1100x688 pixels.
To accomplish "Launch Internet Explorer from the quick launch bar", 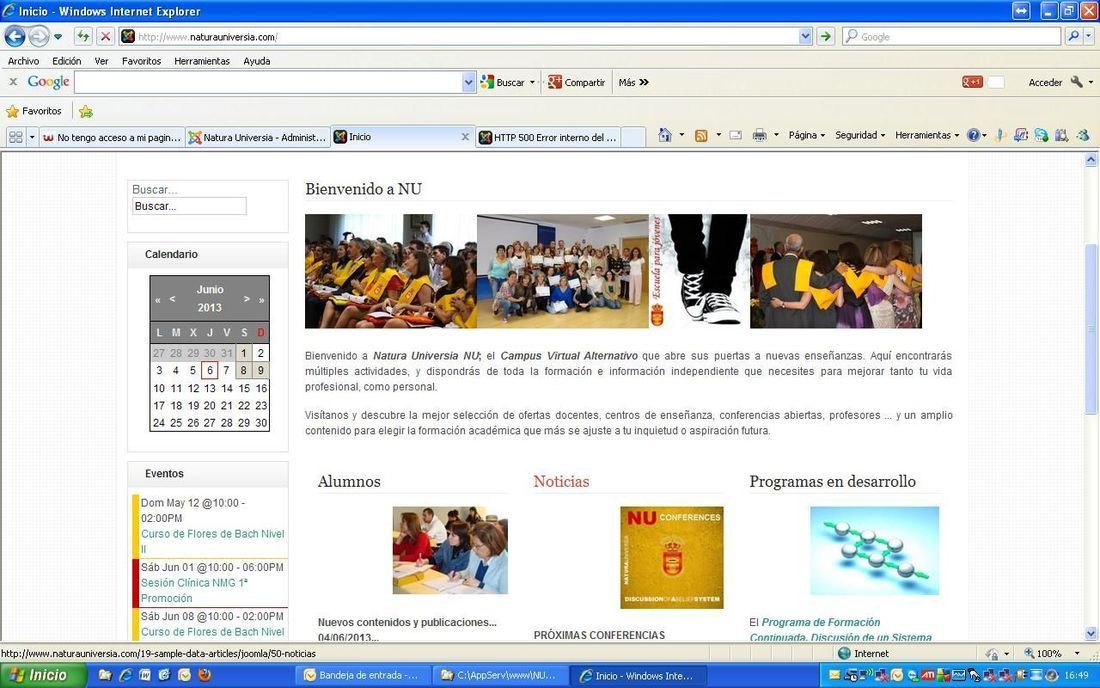I will click(126, 675).
